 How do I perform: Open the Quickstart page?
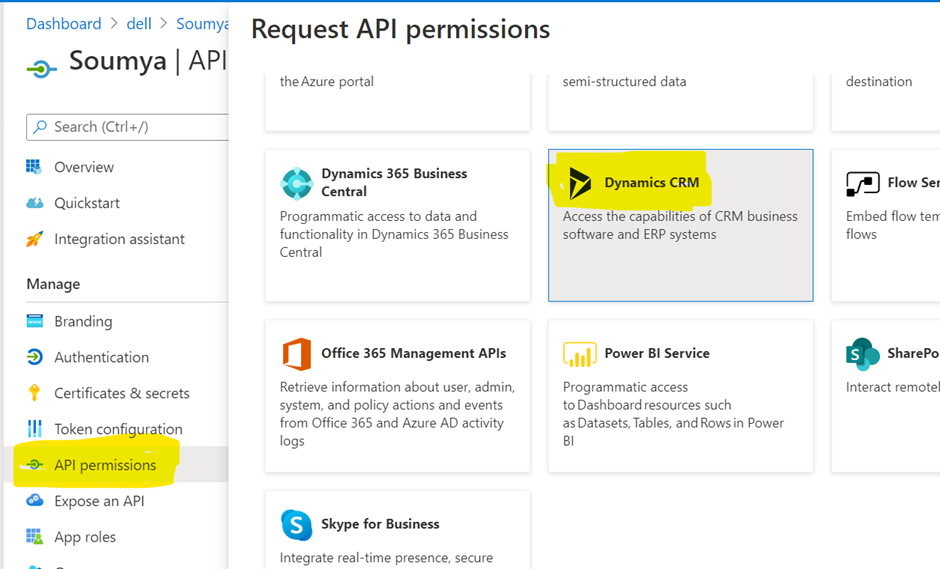[x=87, y=203]
